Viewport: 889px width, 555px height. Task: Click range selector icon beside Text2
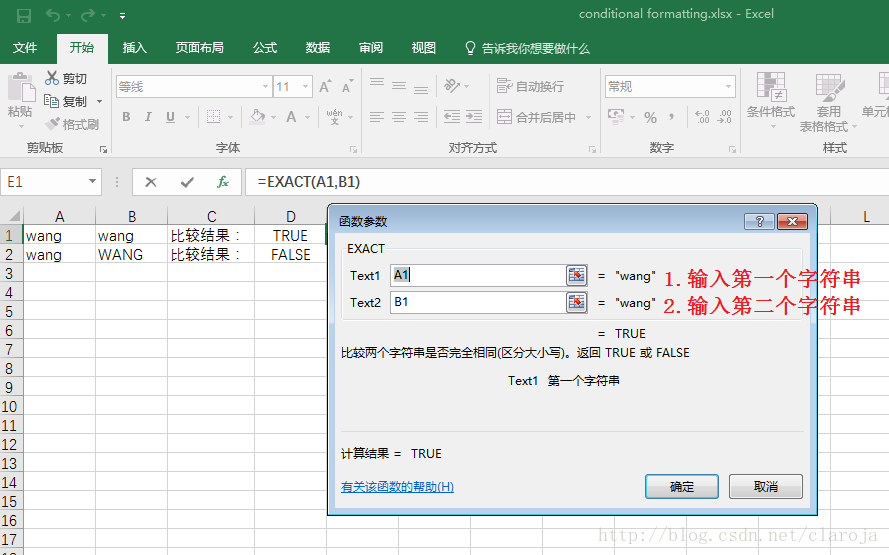pyautogui.click(x=577, y=302)
